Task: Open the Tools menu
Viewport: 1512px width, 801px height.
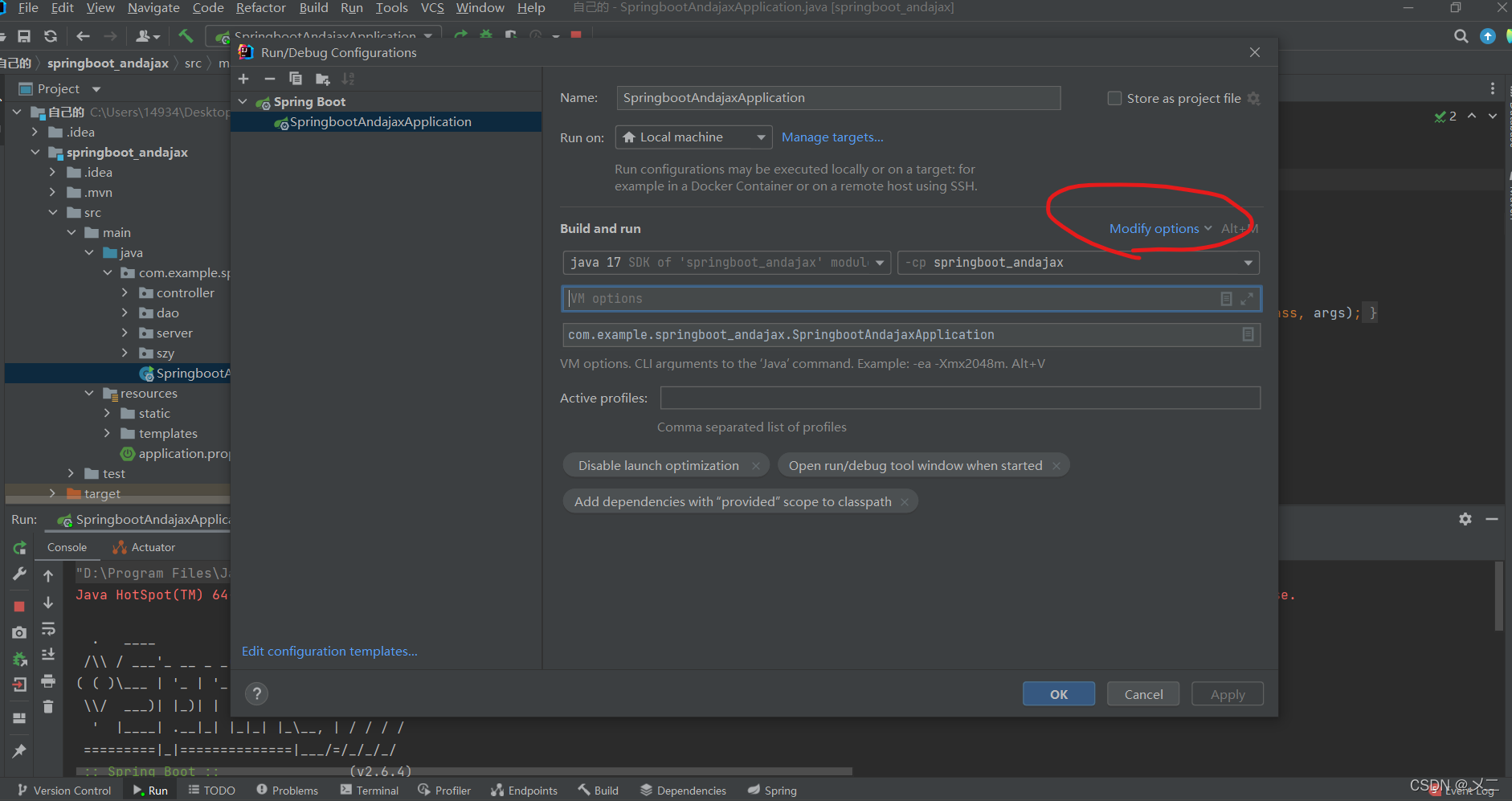Action: click(391, 8)
